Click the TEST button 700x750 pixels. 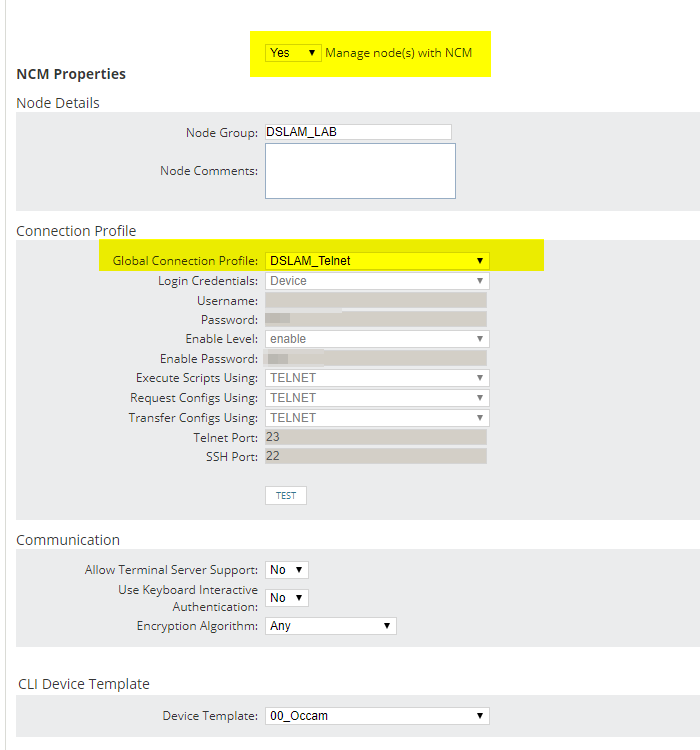286,496
